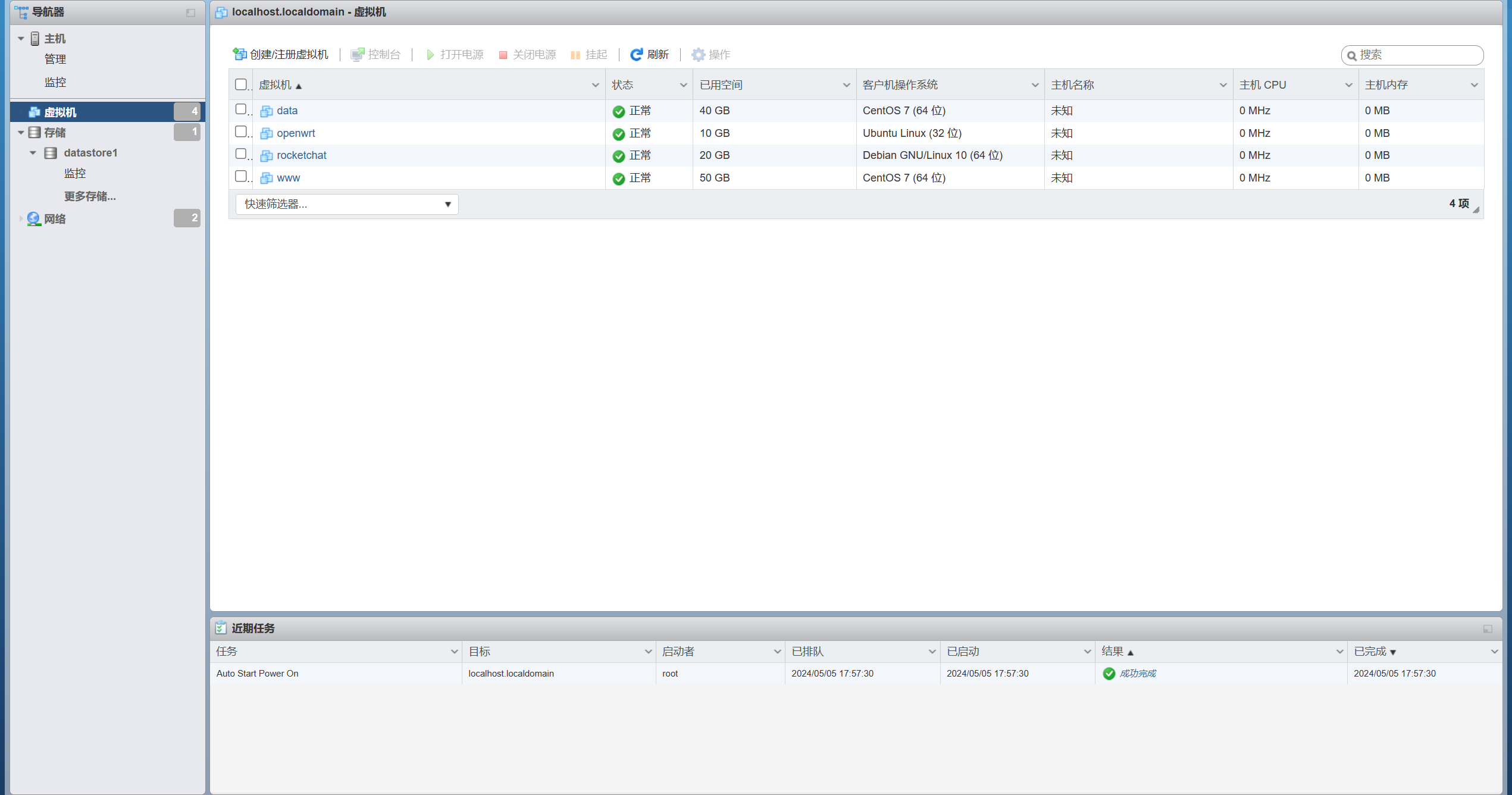The image size is (1512, 795).
Task: Open Monitor under Host in navigator
Action: tap(55, 82)
